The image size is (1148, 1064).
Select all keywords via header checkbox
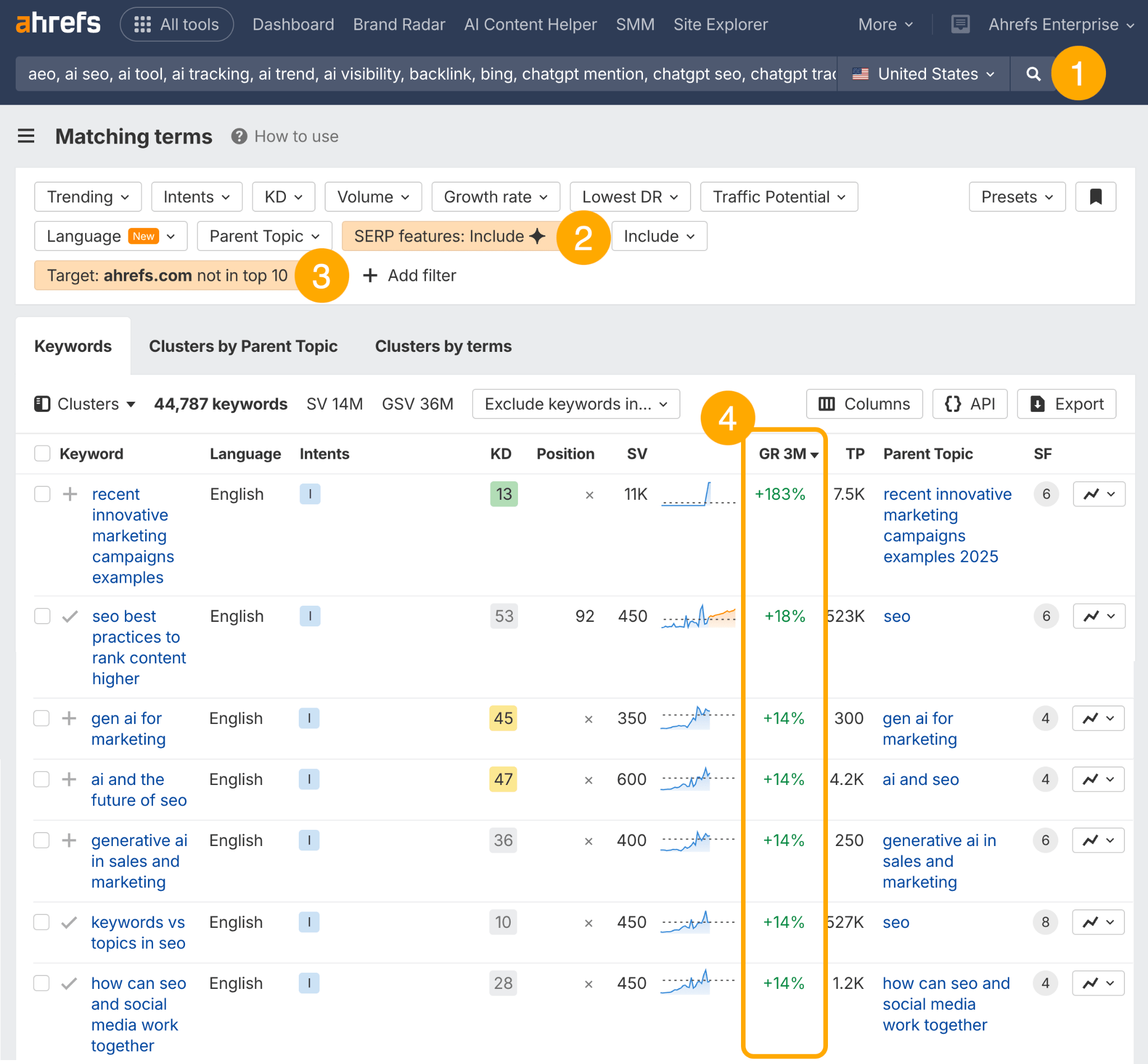coord(41,453)
